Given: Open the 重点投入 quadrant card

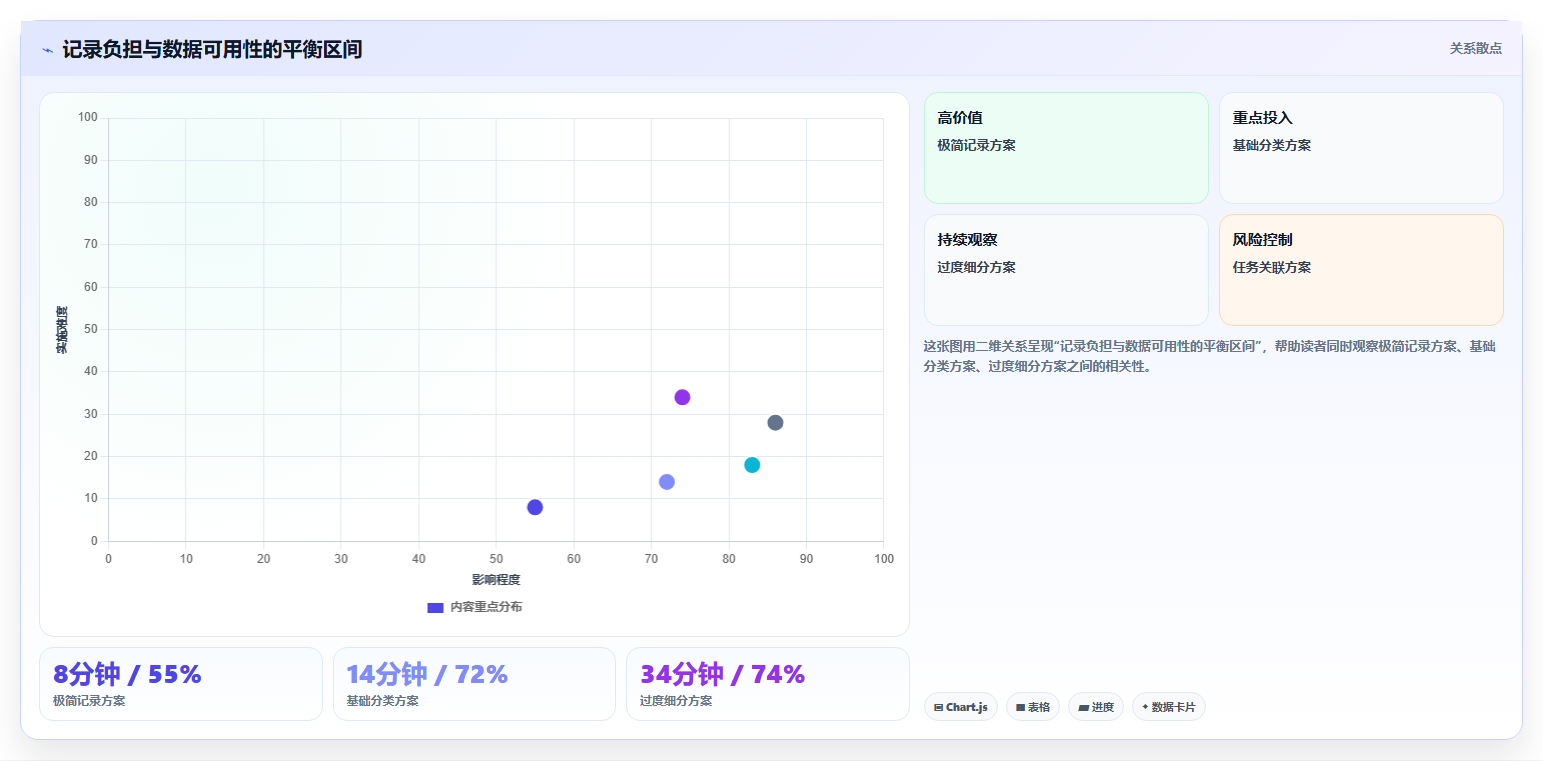Looking at the screenshot, I should point(1361,148).
